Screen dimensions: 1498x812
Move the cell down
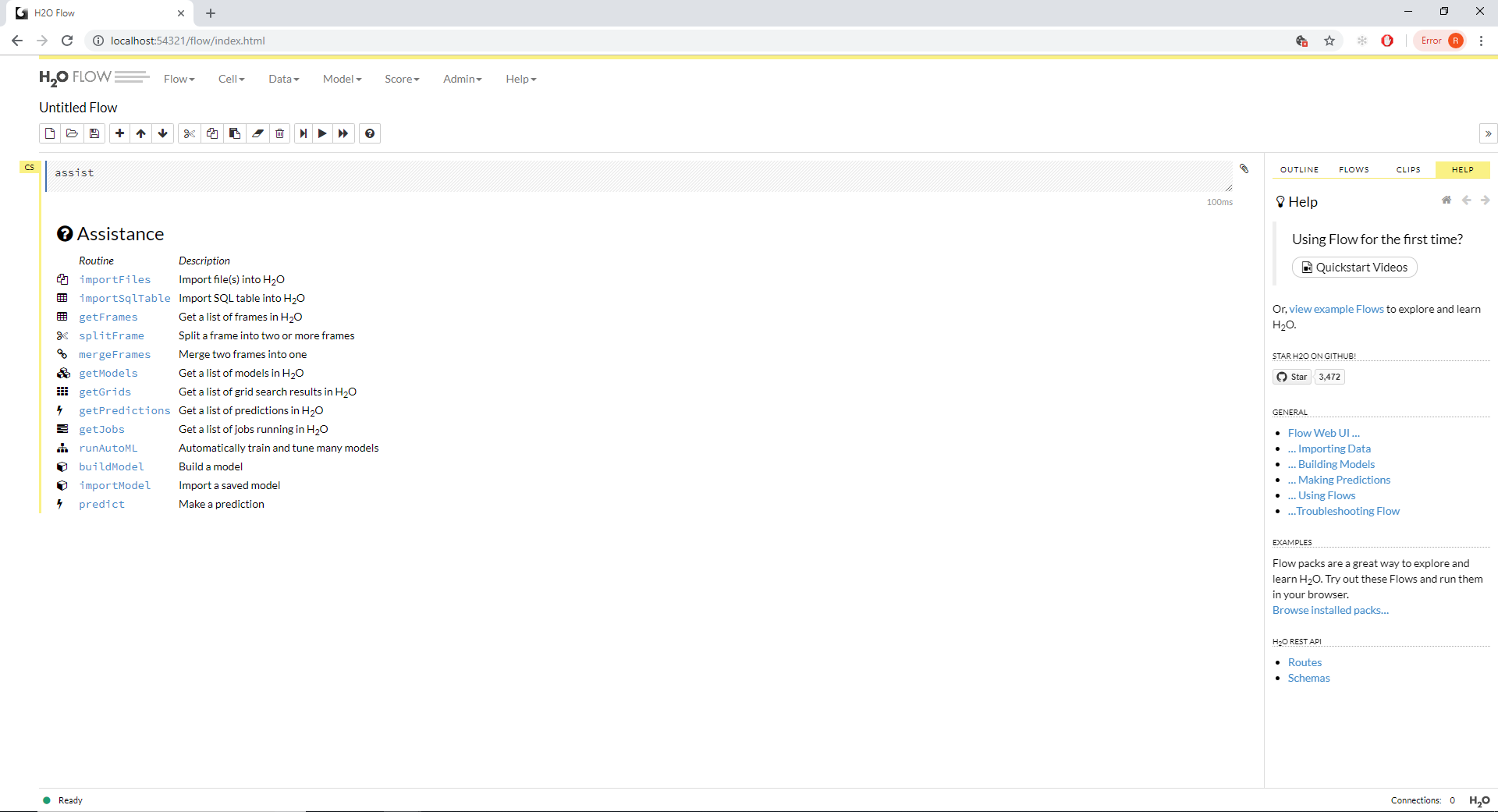pyautogui.click(x=163, y=133)
